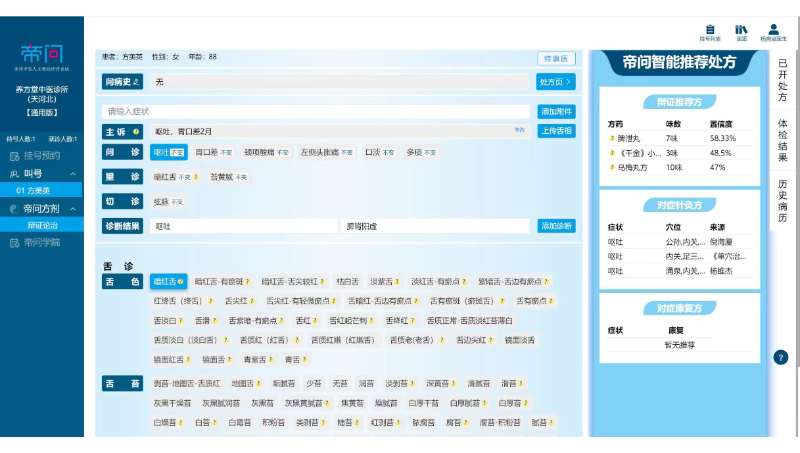This screenshot has height=453, width=800.
Task: Click the 添加附件 button
Action: (556, 112)
